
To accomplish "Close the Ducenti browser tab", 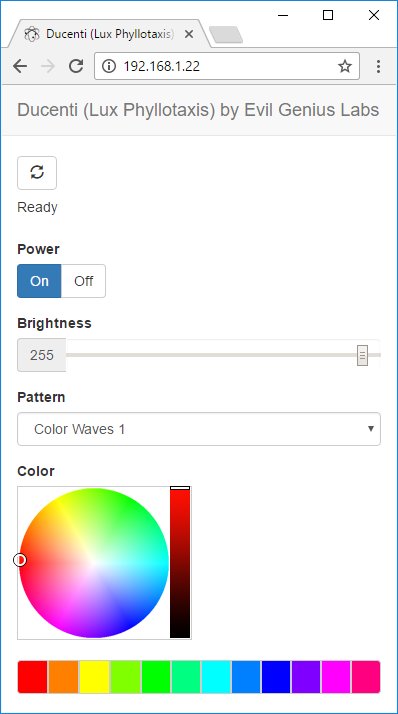I will [189, 34].
